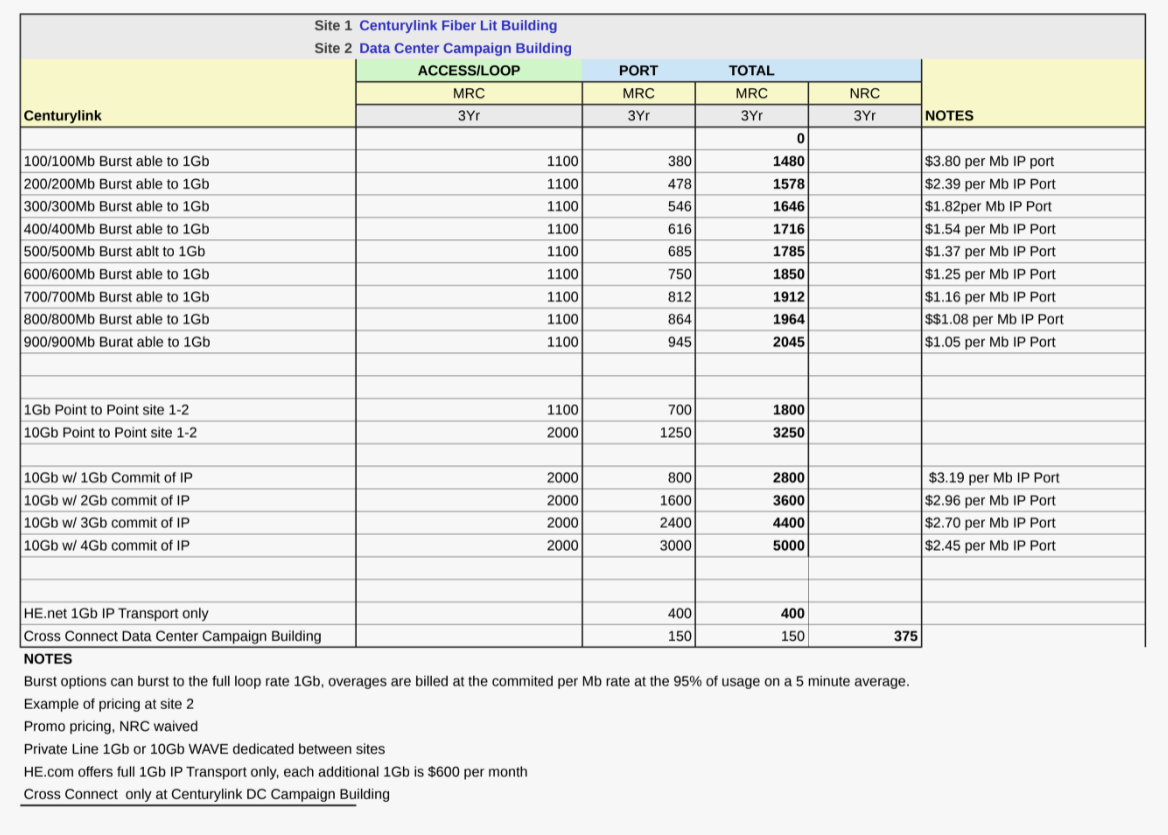Click the $3.80 per Mb IP port note

click(x=989, y=161)
